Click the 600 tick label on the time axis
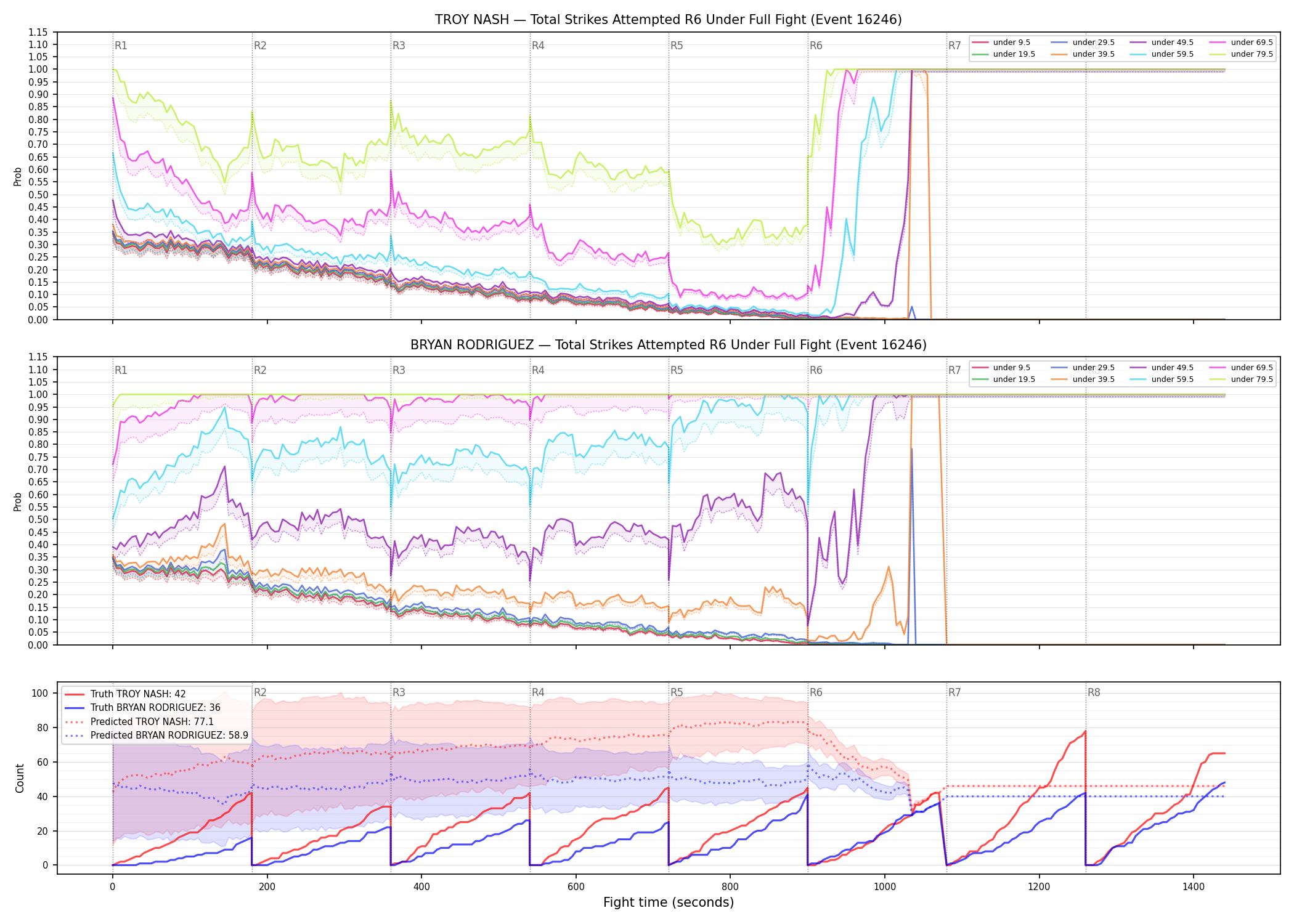Screen dimensions: 1294x924 click(x=576, y=887)
